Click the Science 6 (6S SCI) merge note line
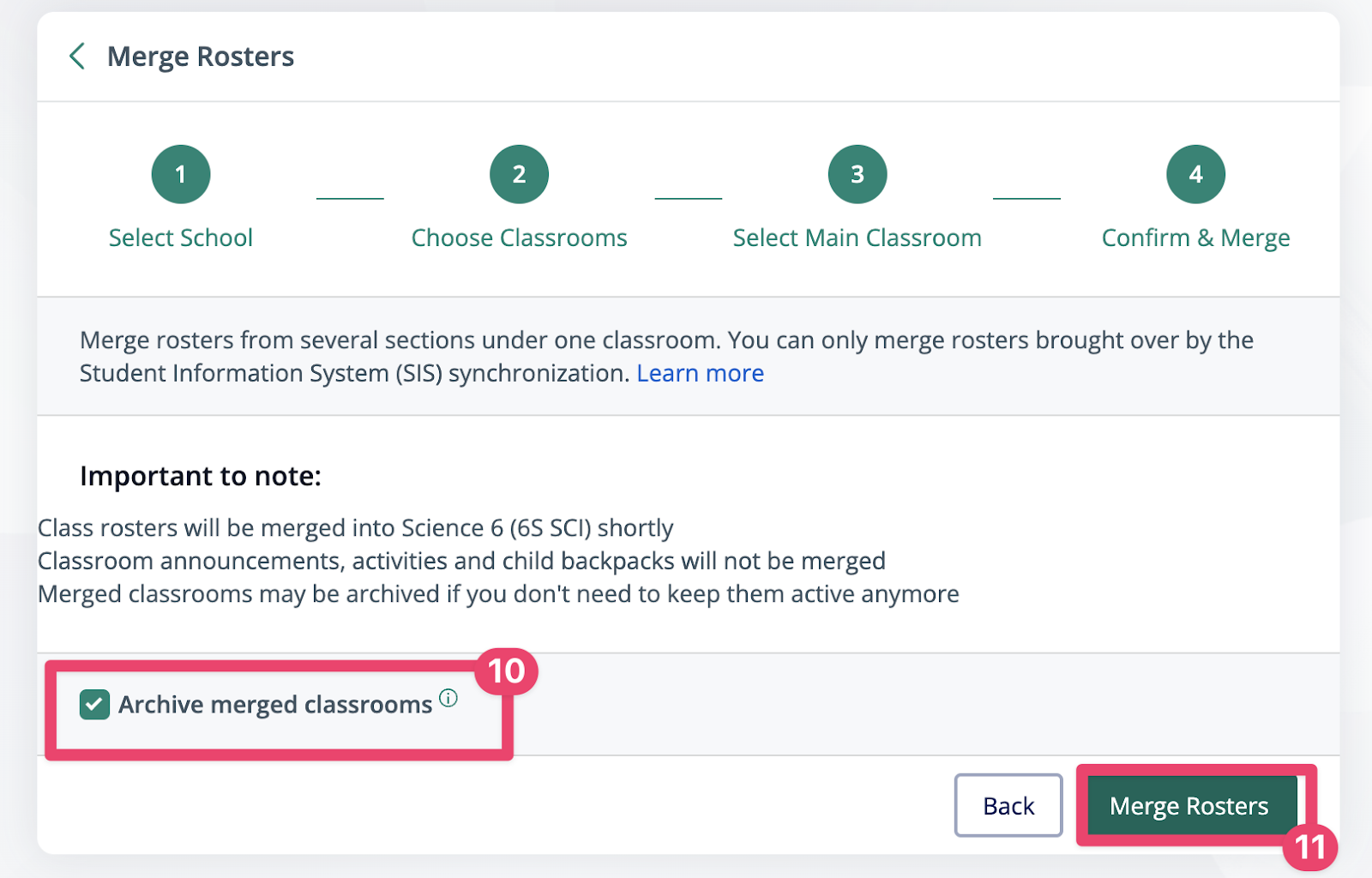 tap(356, 528)
